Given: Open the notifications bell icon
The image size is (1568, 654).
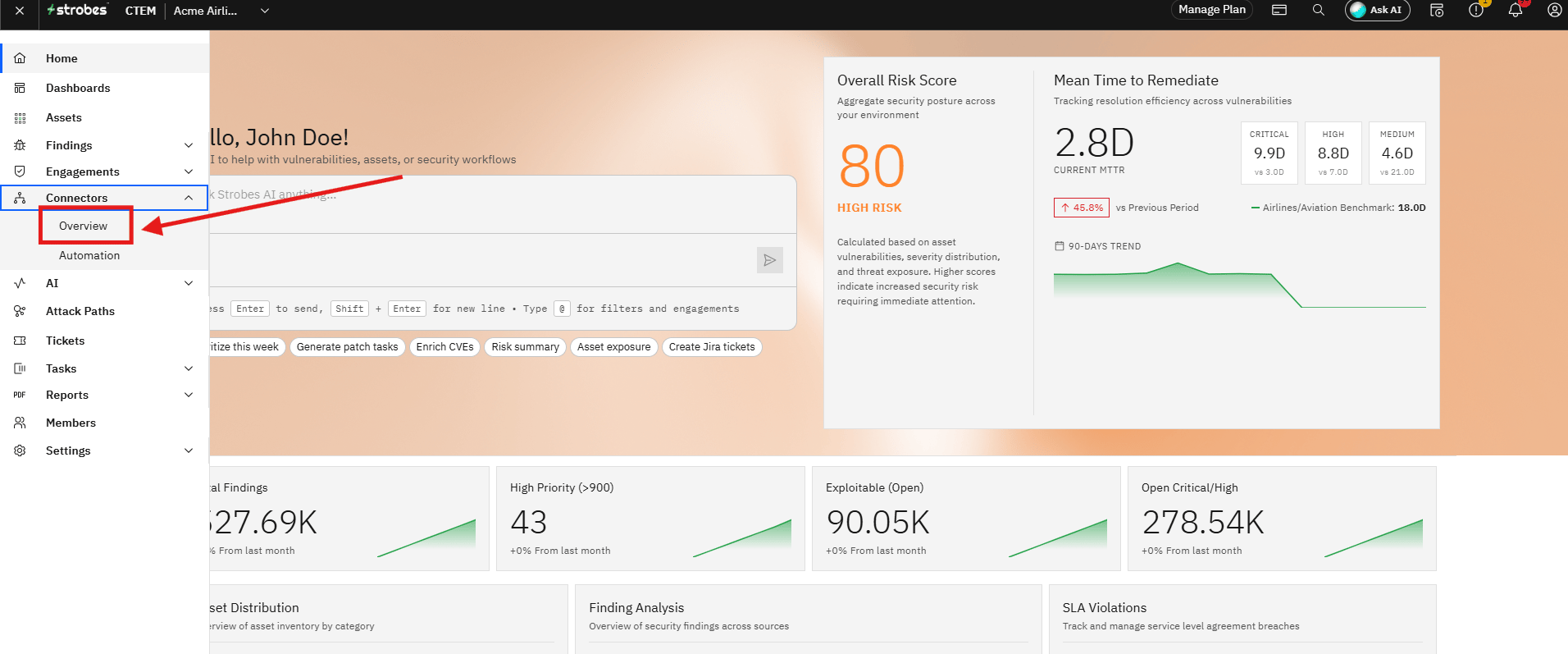Looking at the screenshot, I should [x=1515, y=10].
